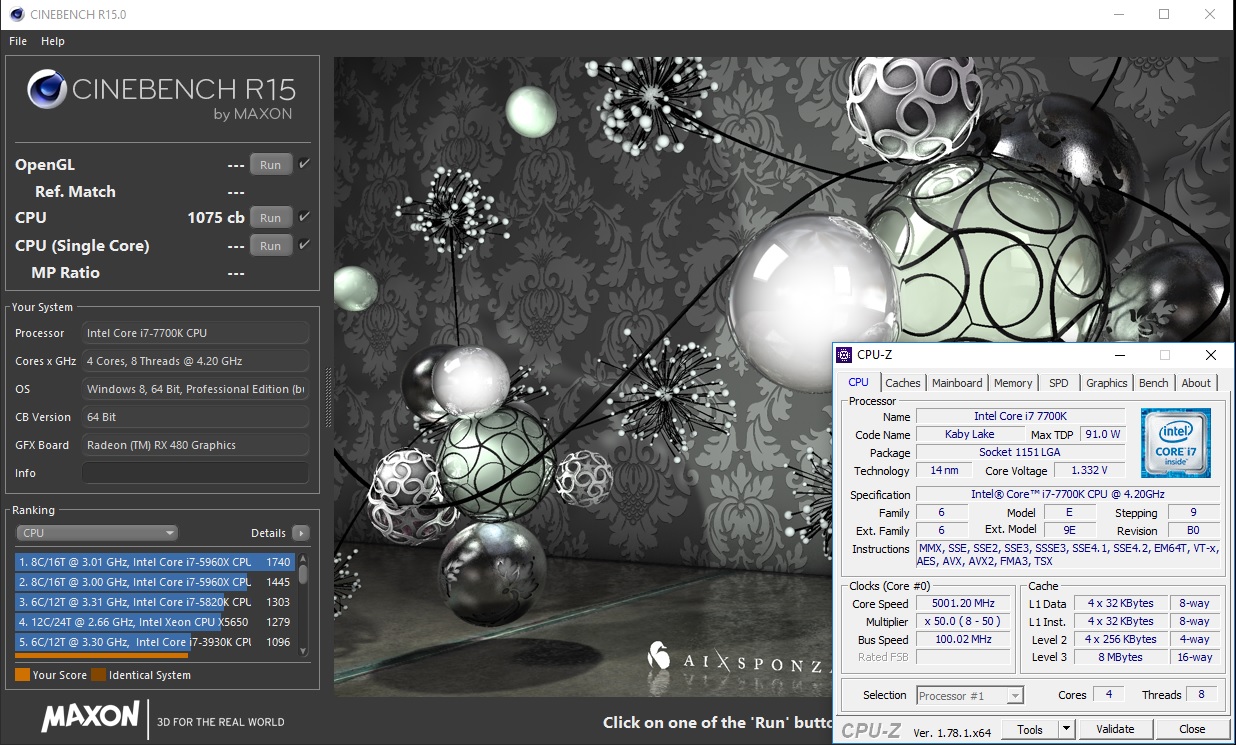Minimize the Cinebench R15 window

[x=1118, y=14]
